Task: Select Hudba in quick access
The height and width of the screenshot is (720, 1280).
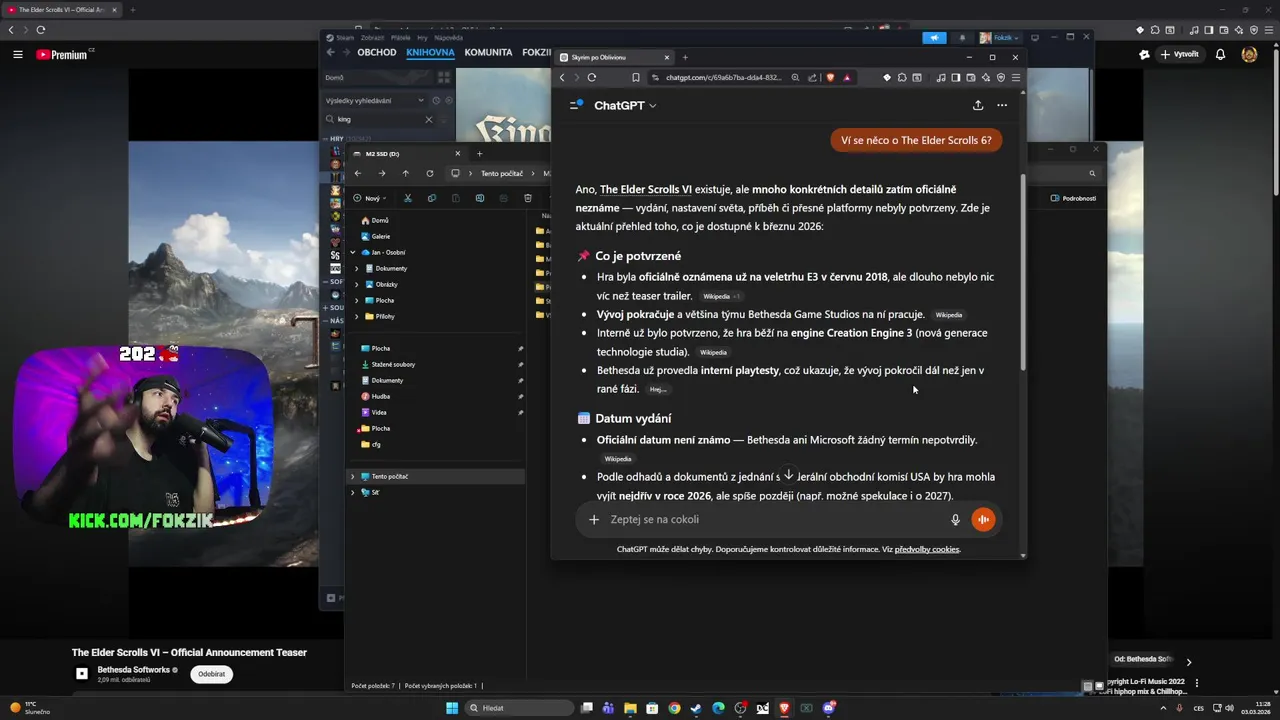Action: click(x=381, y=396)
